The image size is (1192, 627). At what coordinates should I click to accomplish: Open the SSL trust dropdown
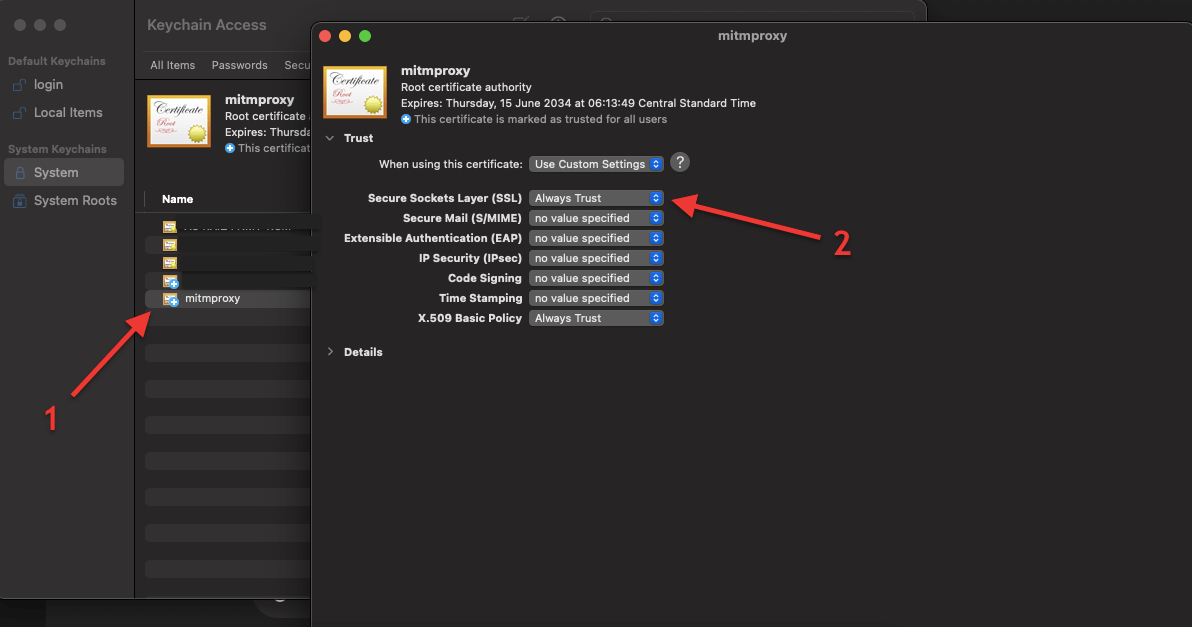(596, 198)
